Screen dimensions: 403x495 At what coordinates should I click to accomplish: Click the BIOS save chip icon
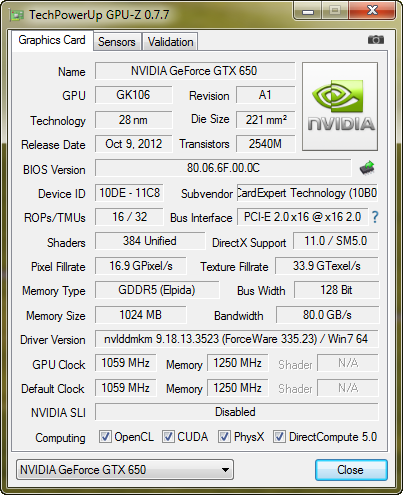367,168
